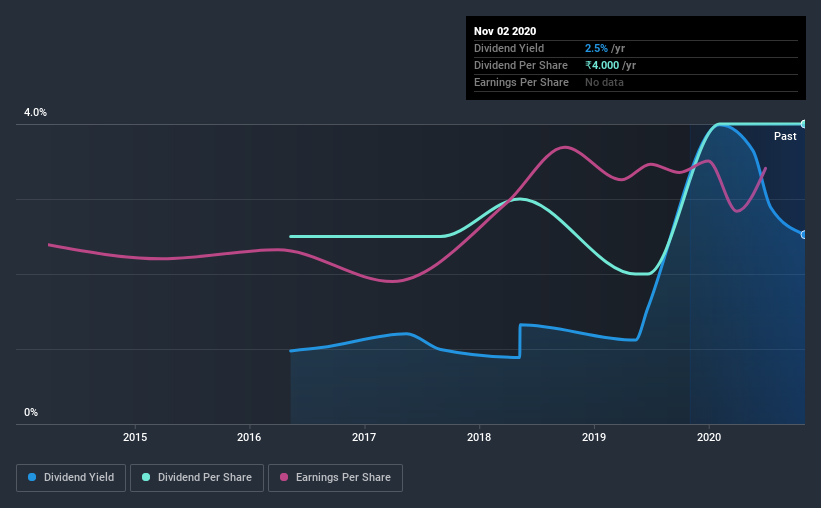Click the teal endpoint marker at 4.0% line
Image resolution: width=821 pixels, height=508 pixels.
(x=803, y=124)
